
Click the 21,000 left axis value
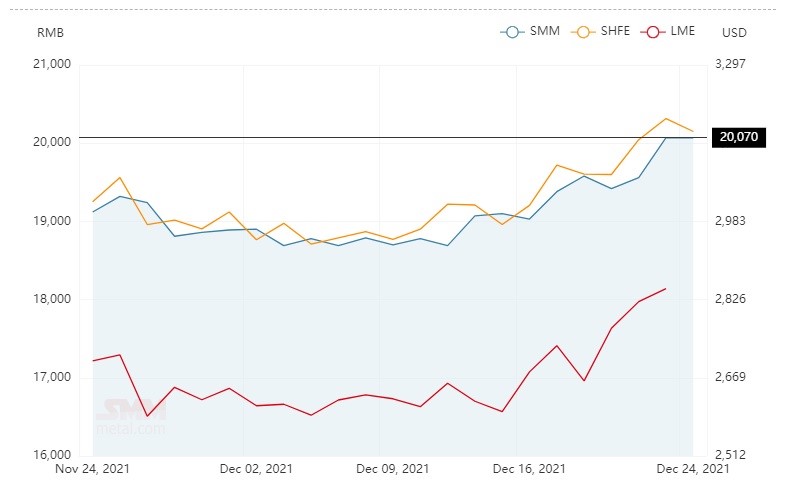click(x=52, y=64)
